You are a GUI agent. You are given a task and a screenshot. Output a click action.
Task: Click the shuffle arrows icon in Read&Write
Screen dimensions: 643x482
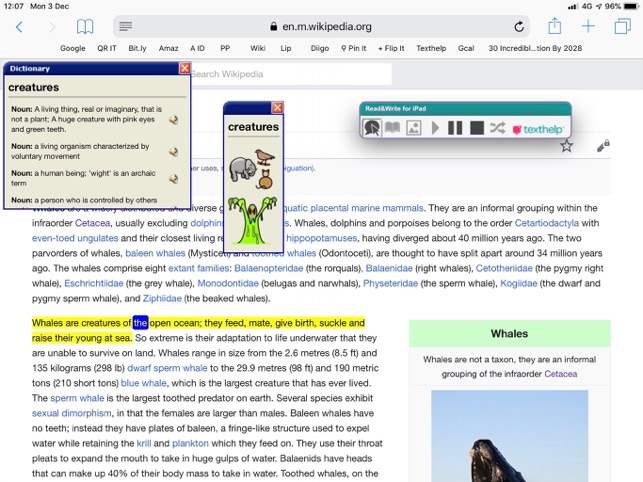click(x=498, y=128)
